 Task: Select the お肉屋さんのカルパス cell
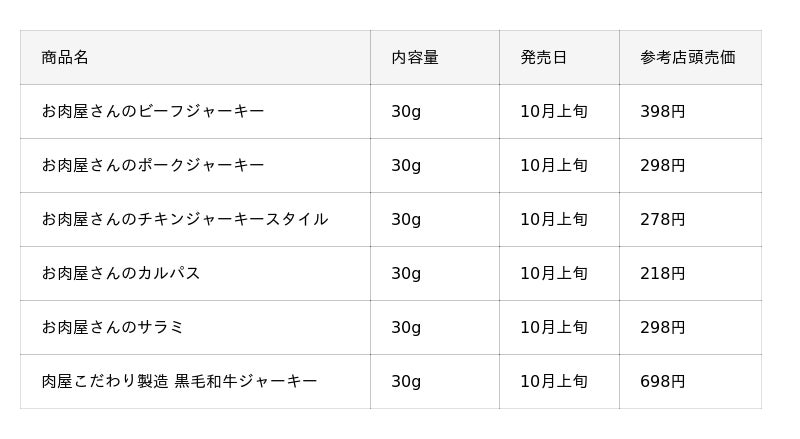click(121, 274)
